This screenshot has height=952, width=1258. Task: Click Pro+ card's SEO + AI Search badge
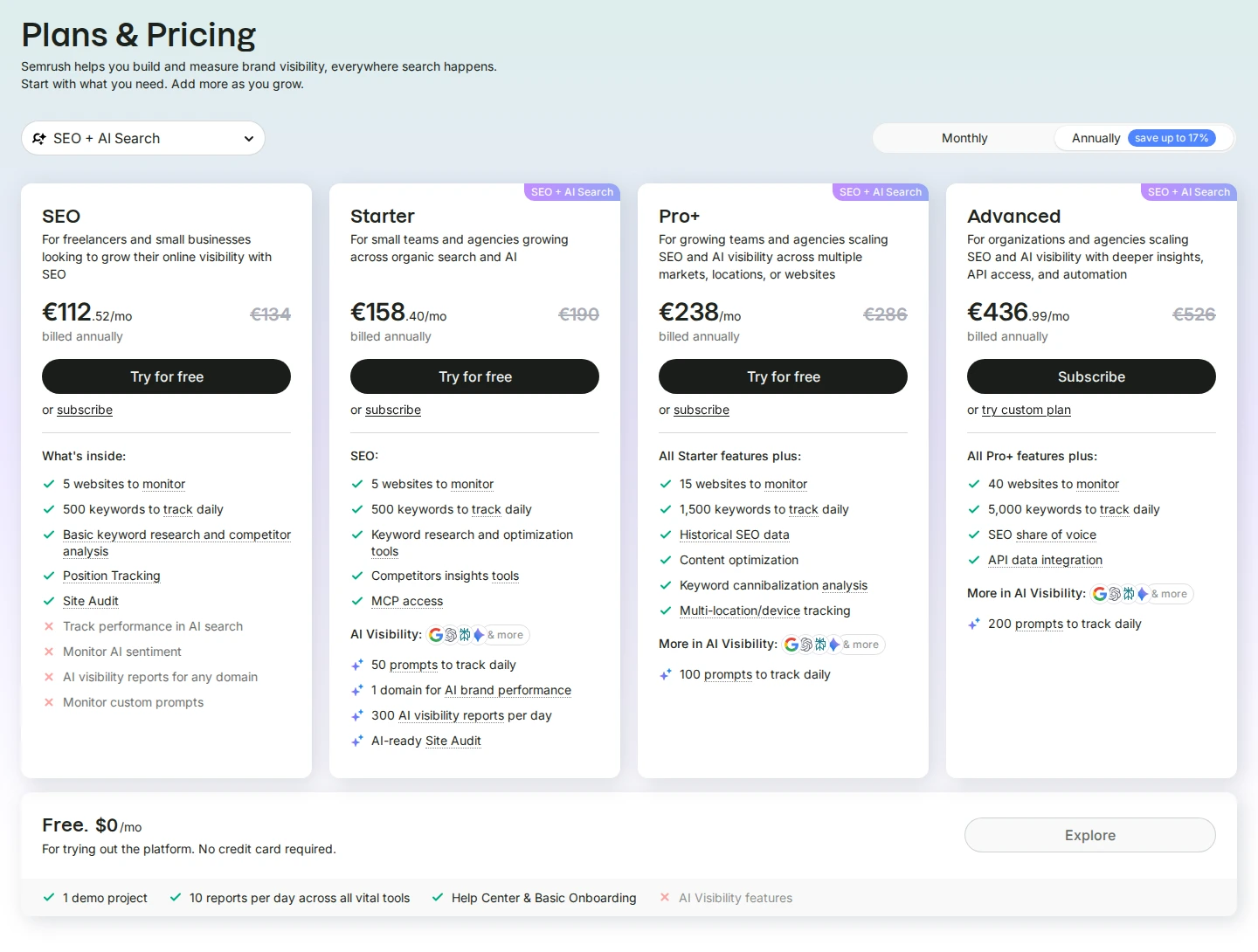[x=881, y=192]
